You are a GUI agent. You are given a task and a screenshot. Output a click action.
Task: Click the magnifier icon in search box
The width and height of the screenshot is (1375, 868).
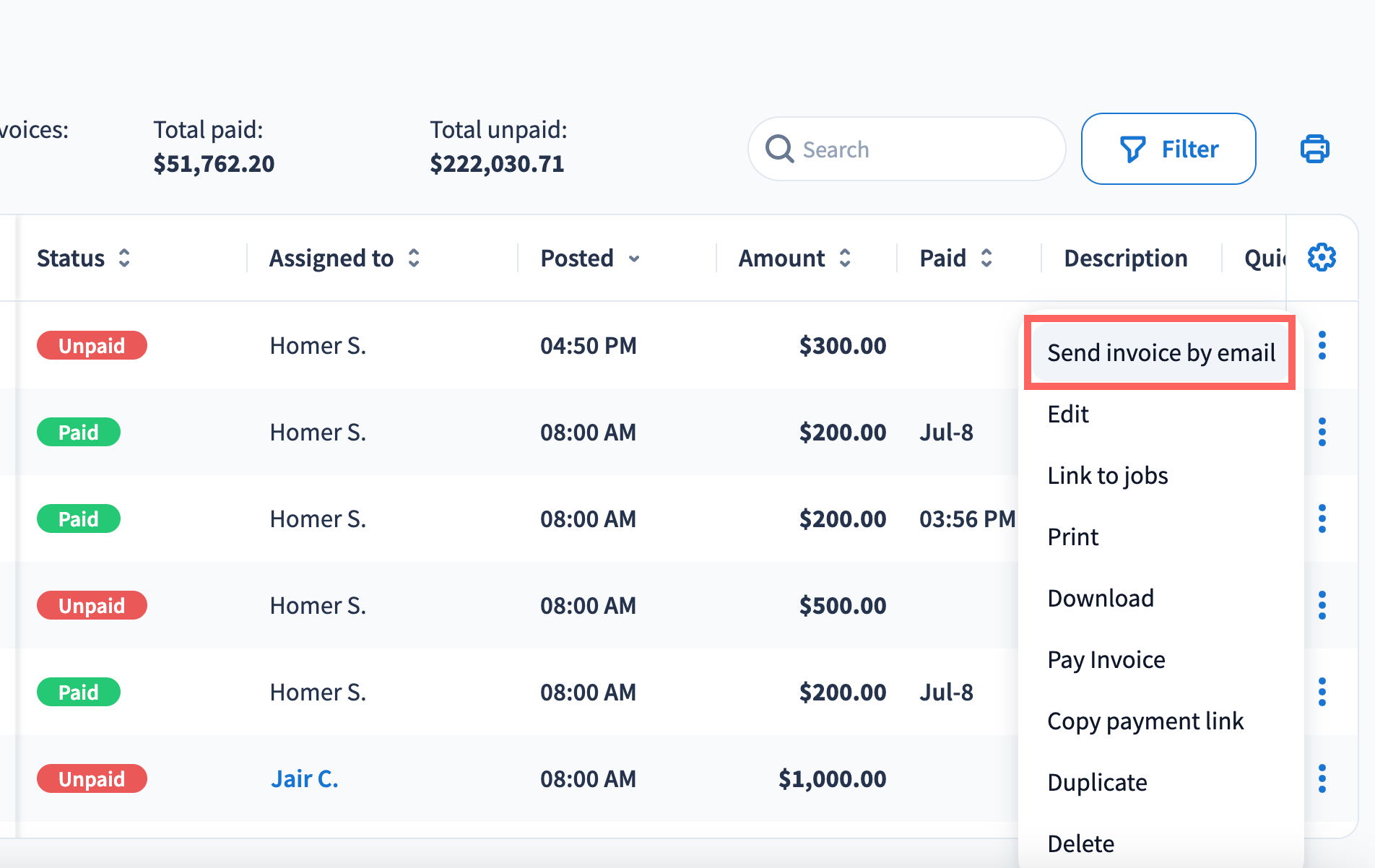coord(779,149)
